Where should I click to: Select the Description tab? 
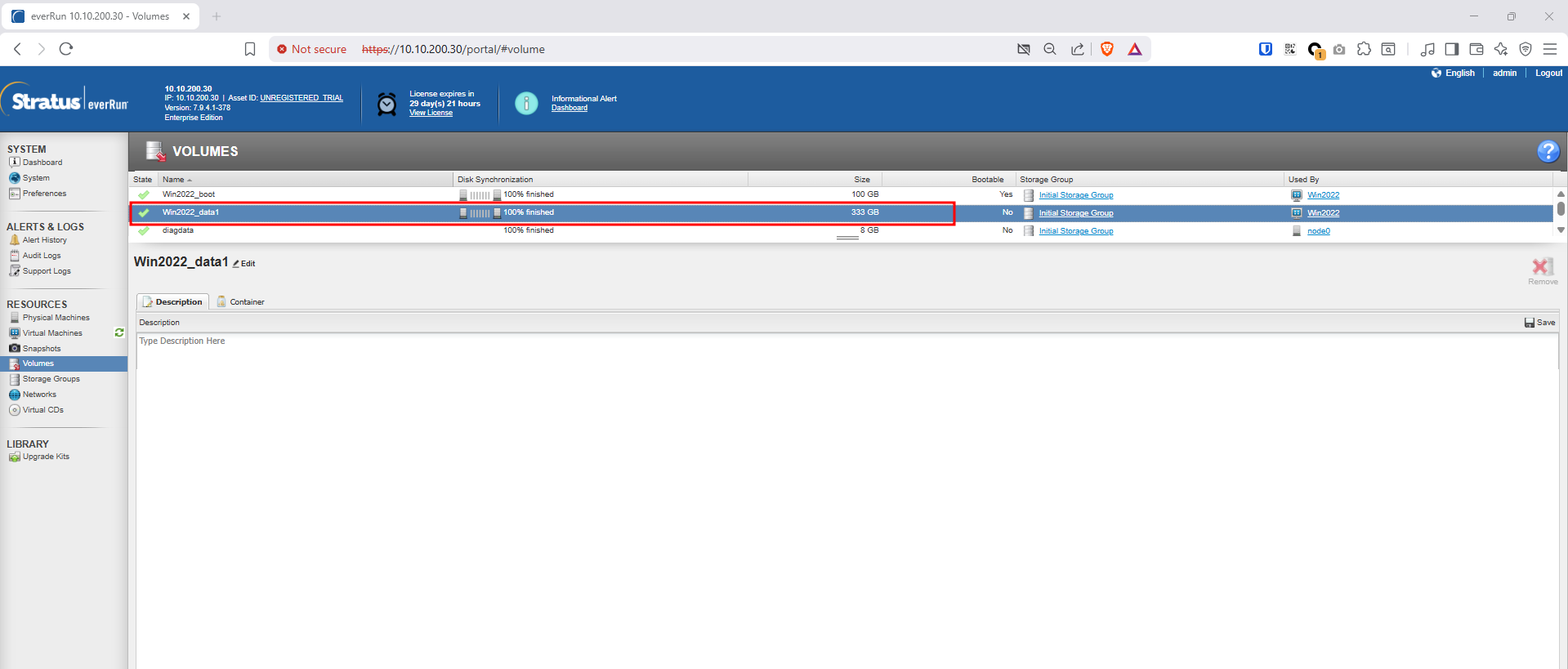(x=173, y=302)
